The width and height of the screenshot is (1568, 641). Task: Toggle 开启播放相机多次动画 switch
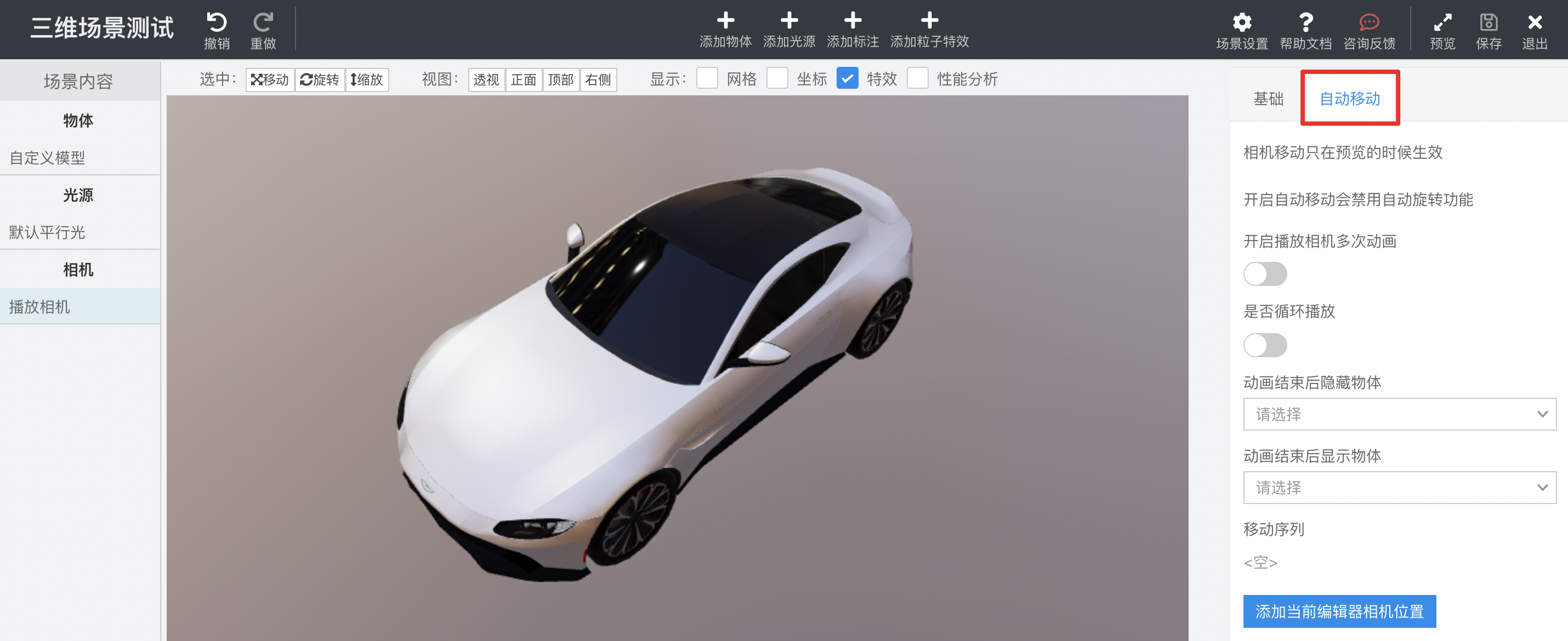[1265, 274]
